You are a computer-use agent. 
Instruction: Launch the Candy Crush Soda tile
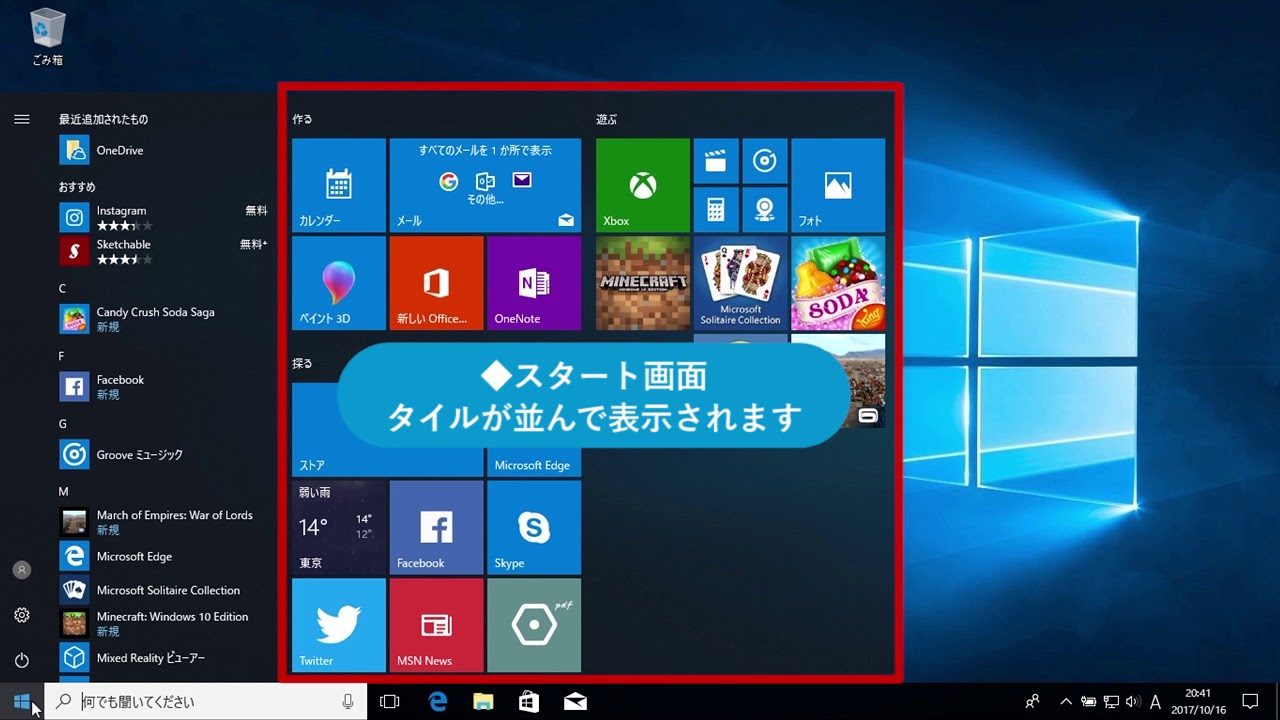(x=838, y=283)
